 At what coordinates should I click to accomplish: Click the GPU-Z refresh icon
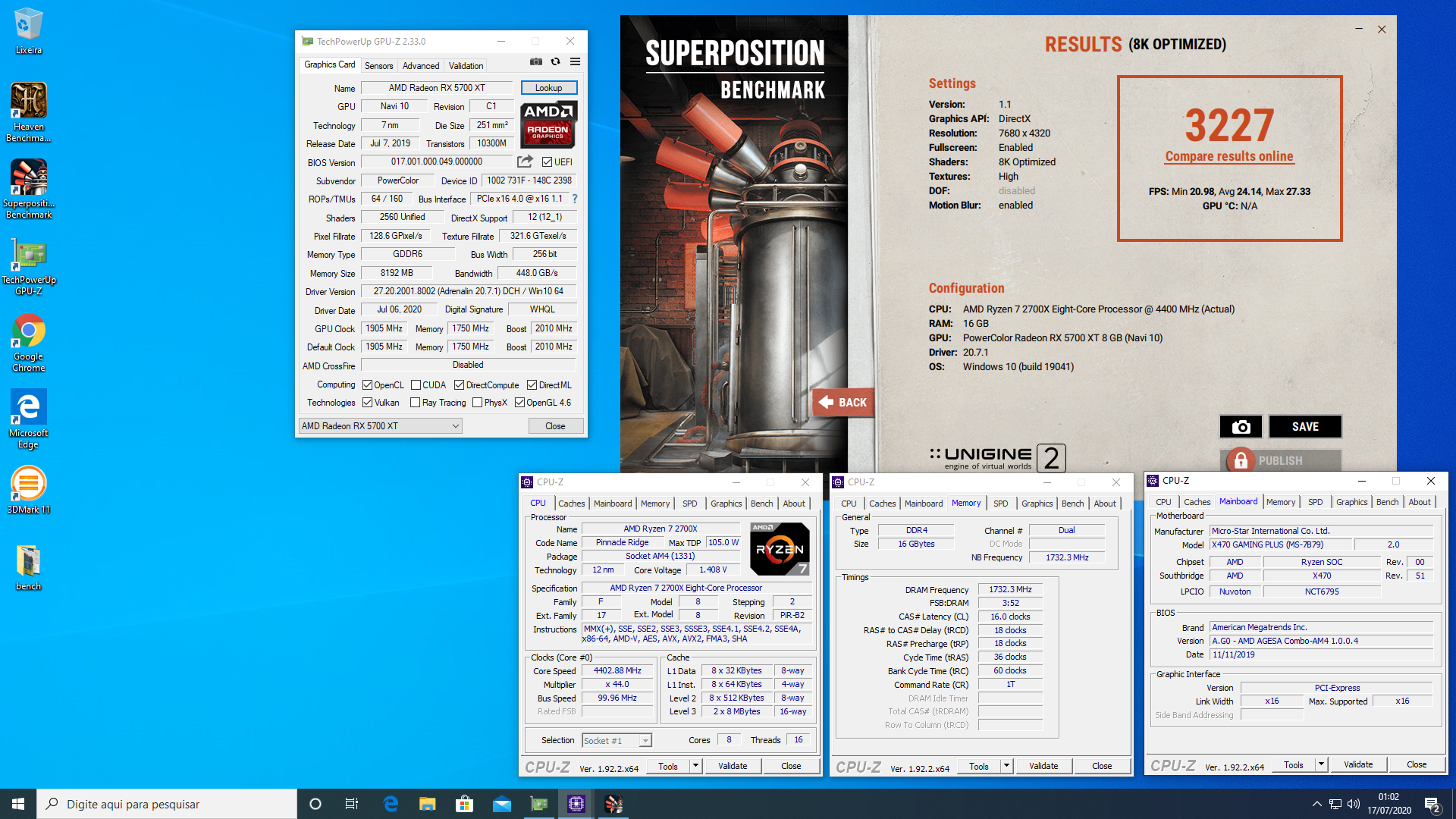pyautogui.click(x=556, y=61)
